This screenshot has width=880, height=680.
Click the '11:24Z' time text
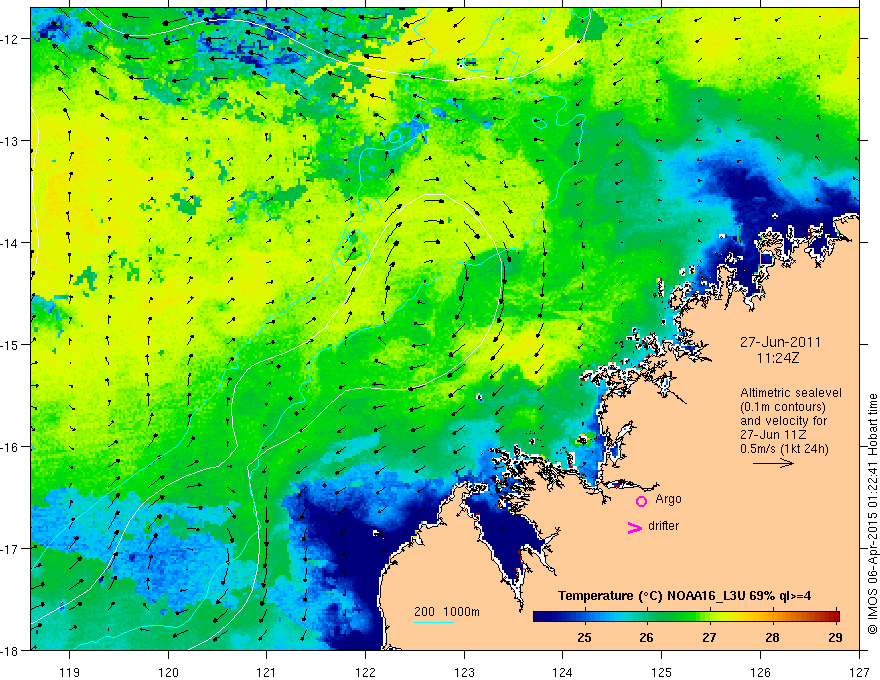[777, 358]
